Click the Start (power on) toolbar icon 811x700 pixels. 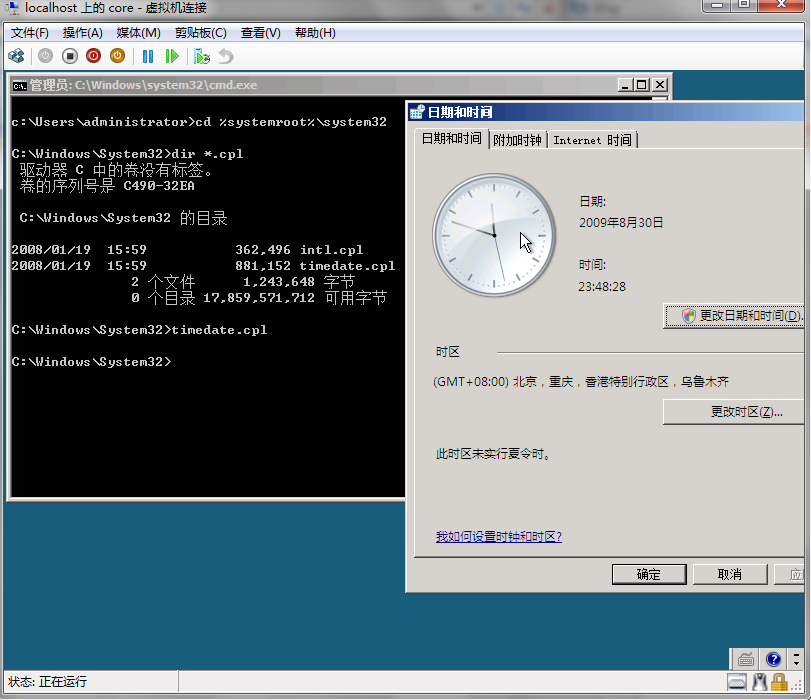(46, 56)
